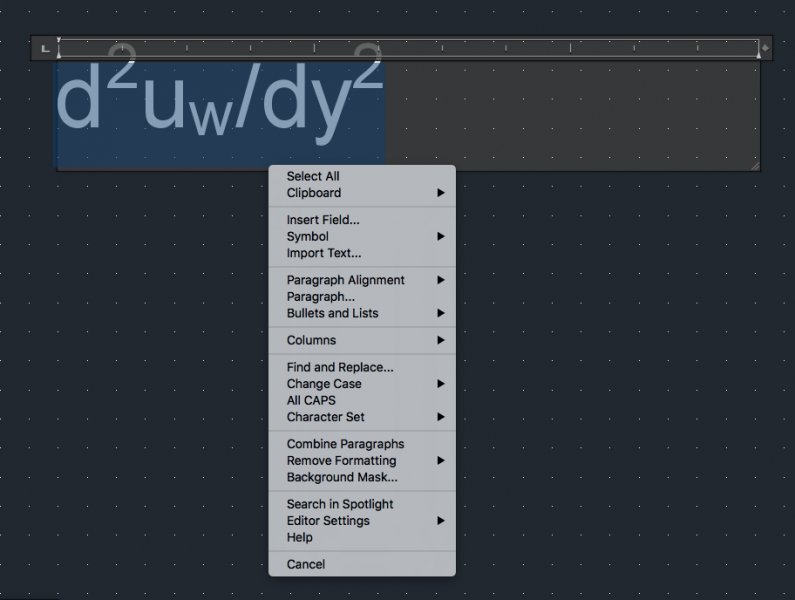Click the text box resize corner grip

755,166
